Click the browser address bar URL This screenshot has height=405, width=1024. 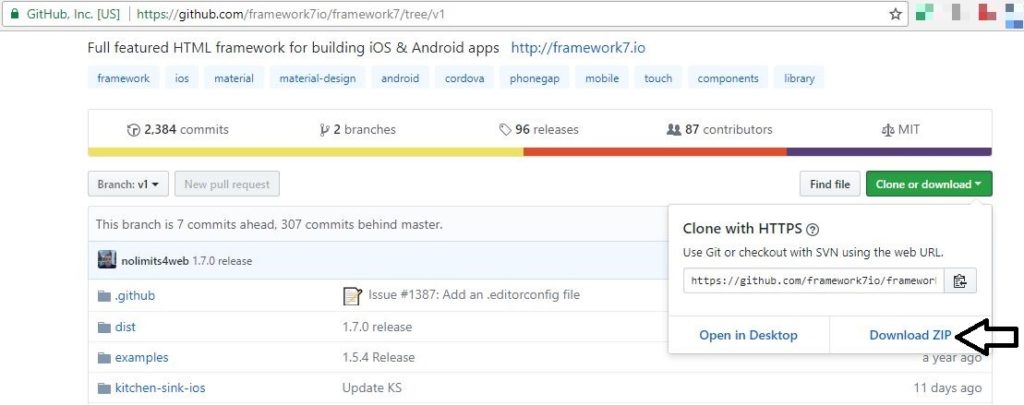point(291,14)
